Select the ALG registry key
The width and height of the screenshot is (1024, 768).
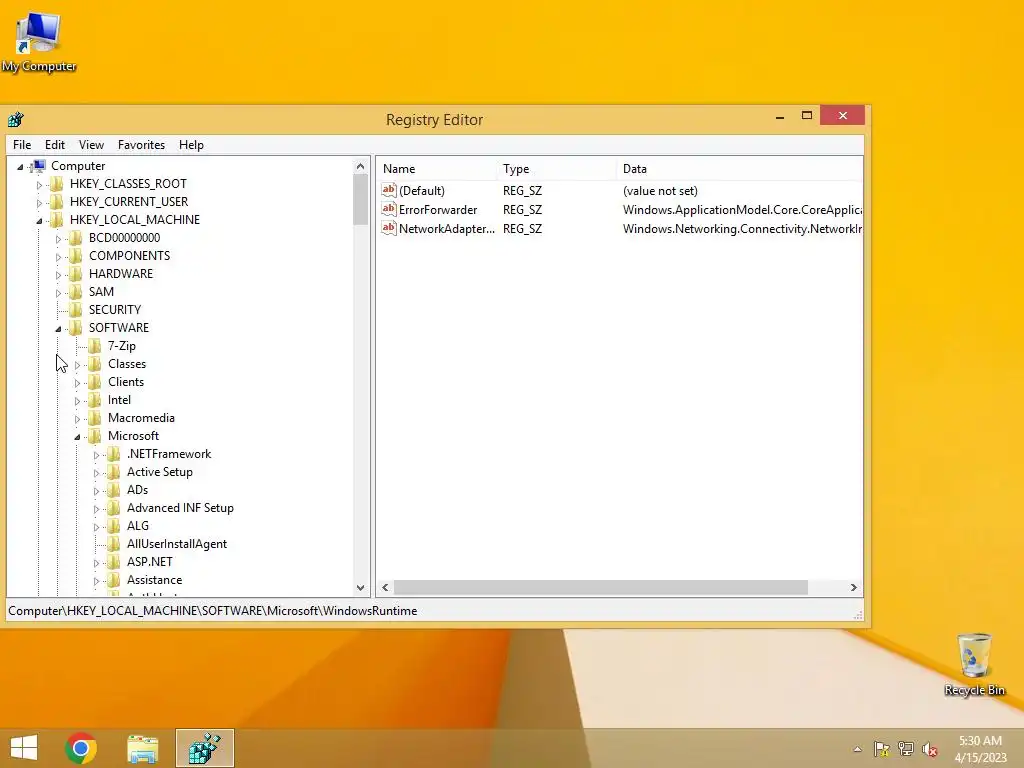(138, 526)
